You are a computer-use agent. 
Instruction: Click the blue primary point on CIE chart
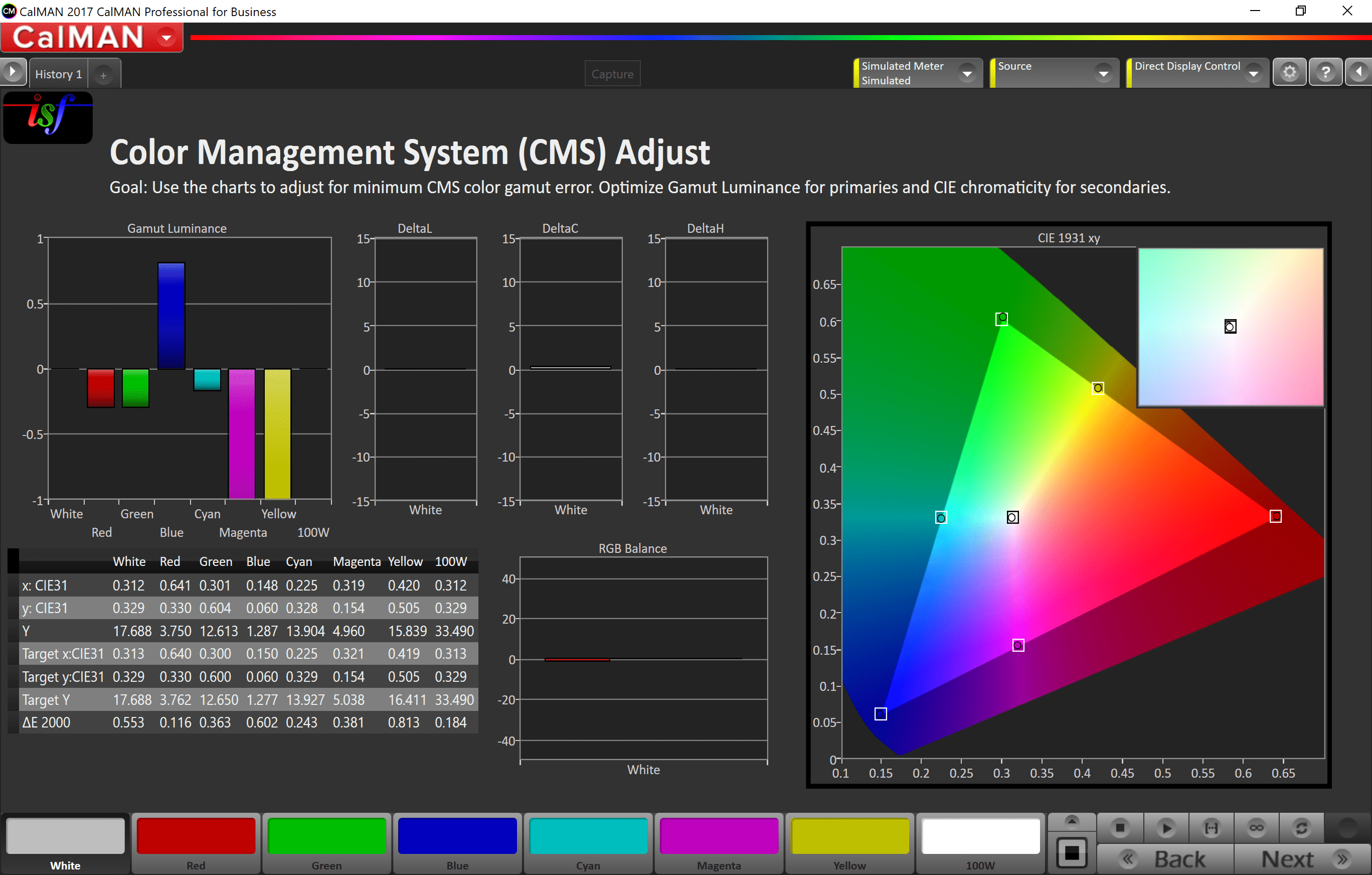pyautogui.click(x=880, y=713)
